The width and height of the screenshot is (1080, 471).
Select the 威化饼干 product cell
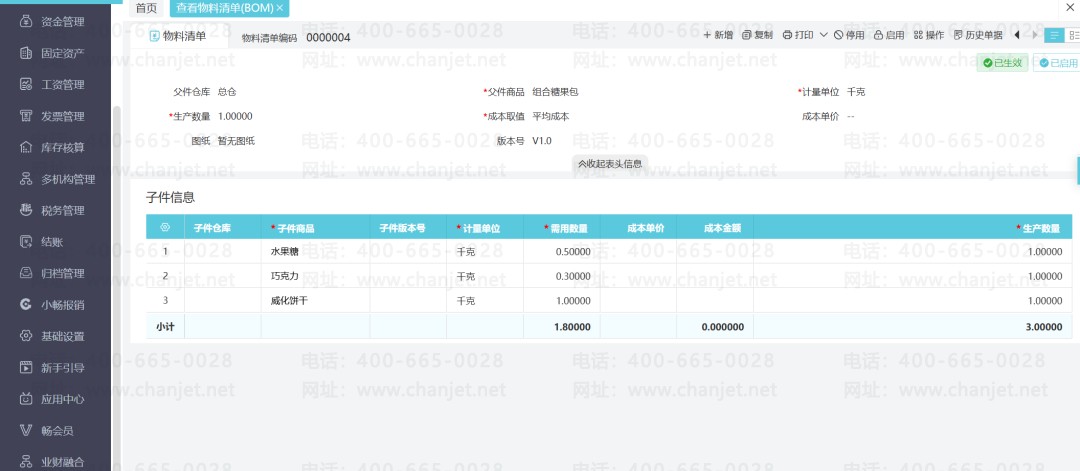(x=315, y=301)
